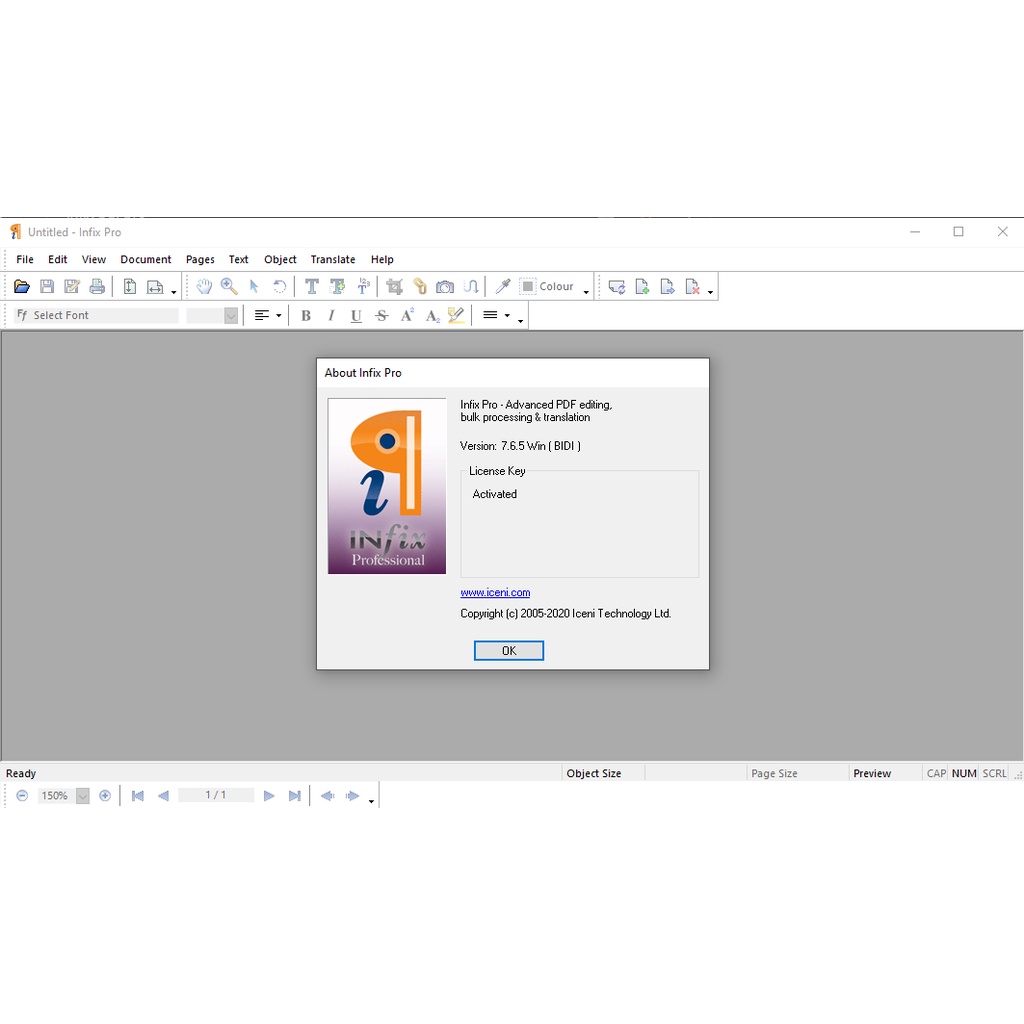Click the Save As icon with pencil
Viewport: 1024px width, 1024px height.
tap(72, 286)
